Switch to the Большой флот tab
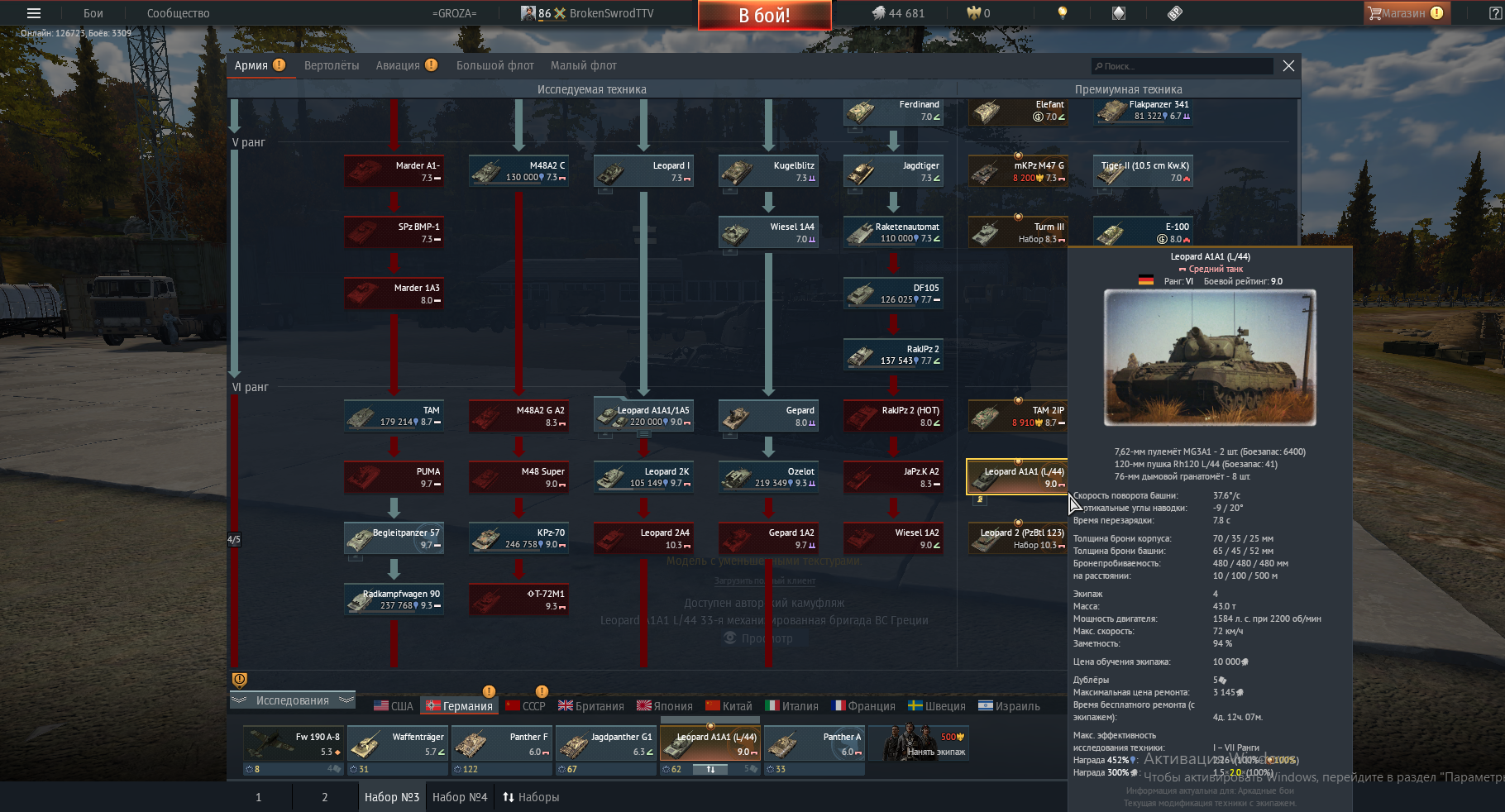Viewport: 1505px width, 812px height. click(x=495, y=65)
